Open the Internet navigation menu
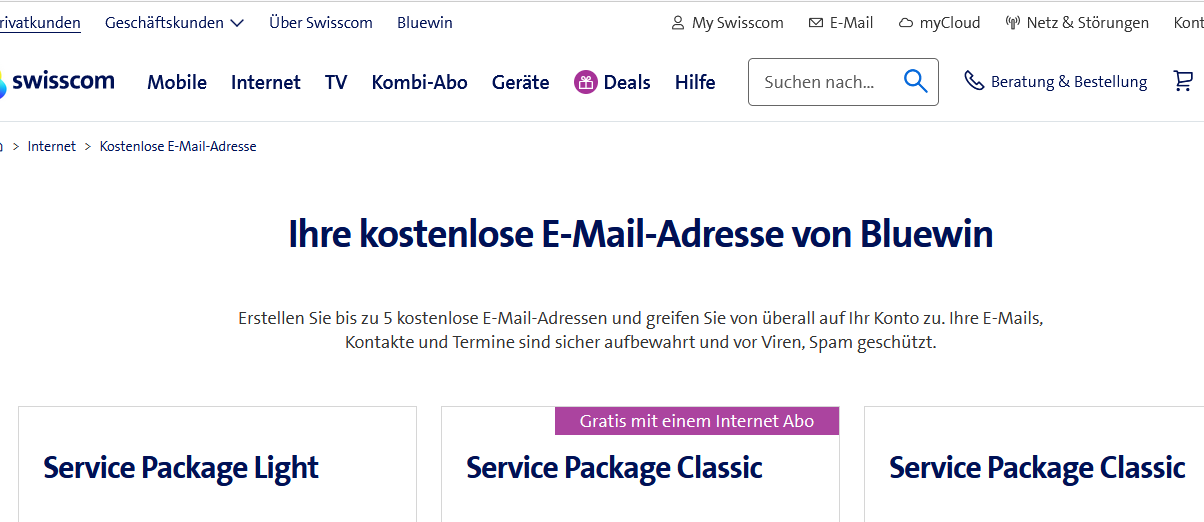The width and height of the screenshot is (1204, 522). 265,83
